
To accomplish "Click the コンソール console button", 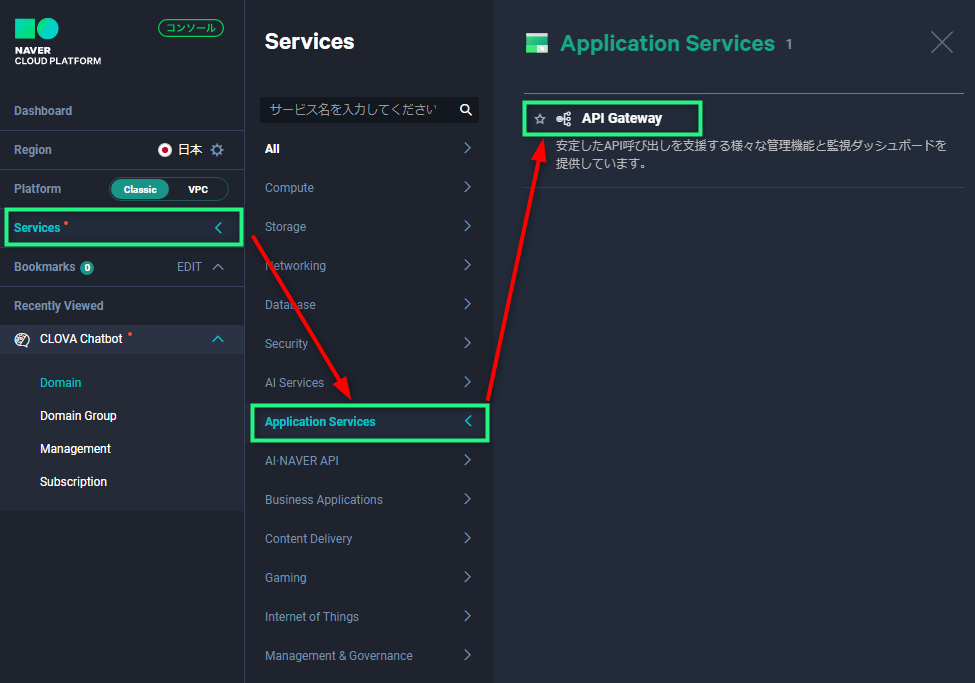I will coord(190,28).
